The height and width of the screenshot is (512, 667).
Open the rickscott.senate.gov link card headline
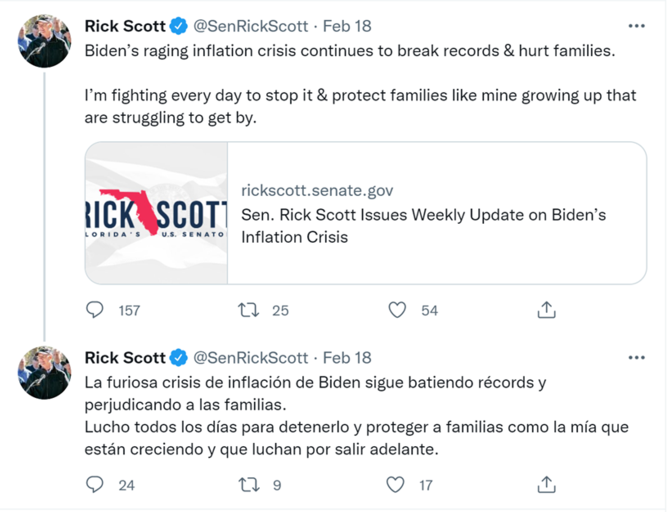pyautogui.click(x=424, y=226)
